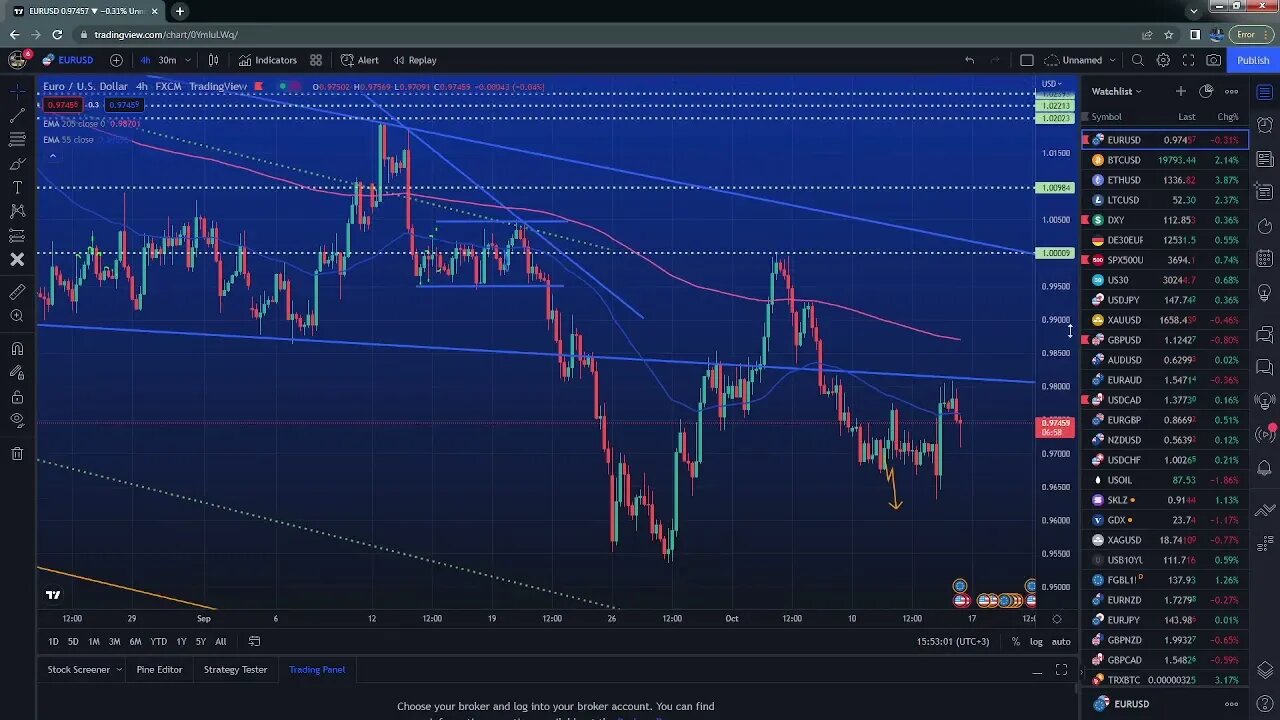Open the timezone selector 15:53:01 (UTC+3)
The image size is (1280, 720).
(x=955, y=641)
